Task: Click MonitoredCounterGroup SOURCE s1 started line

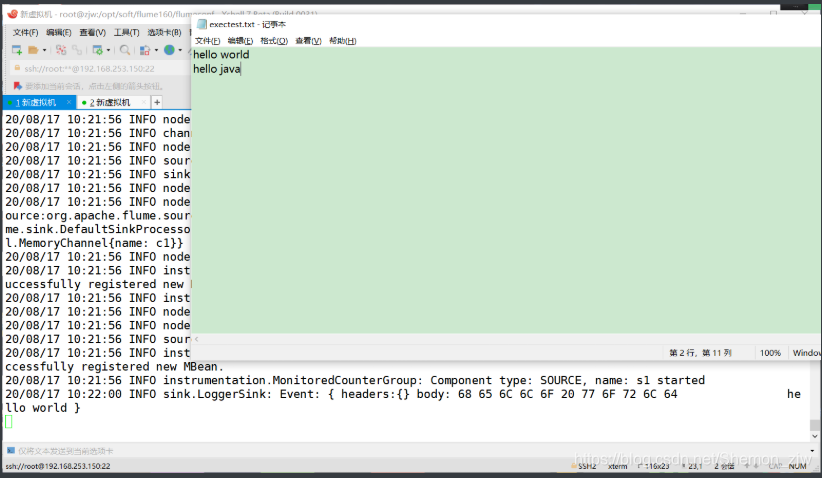Action: pos(355,381)
